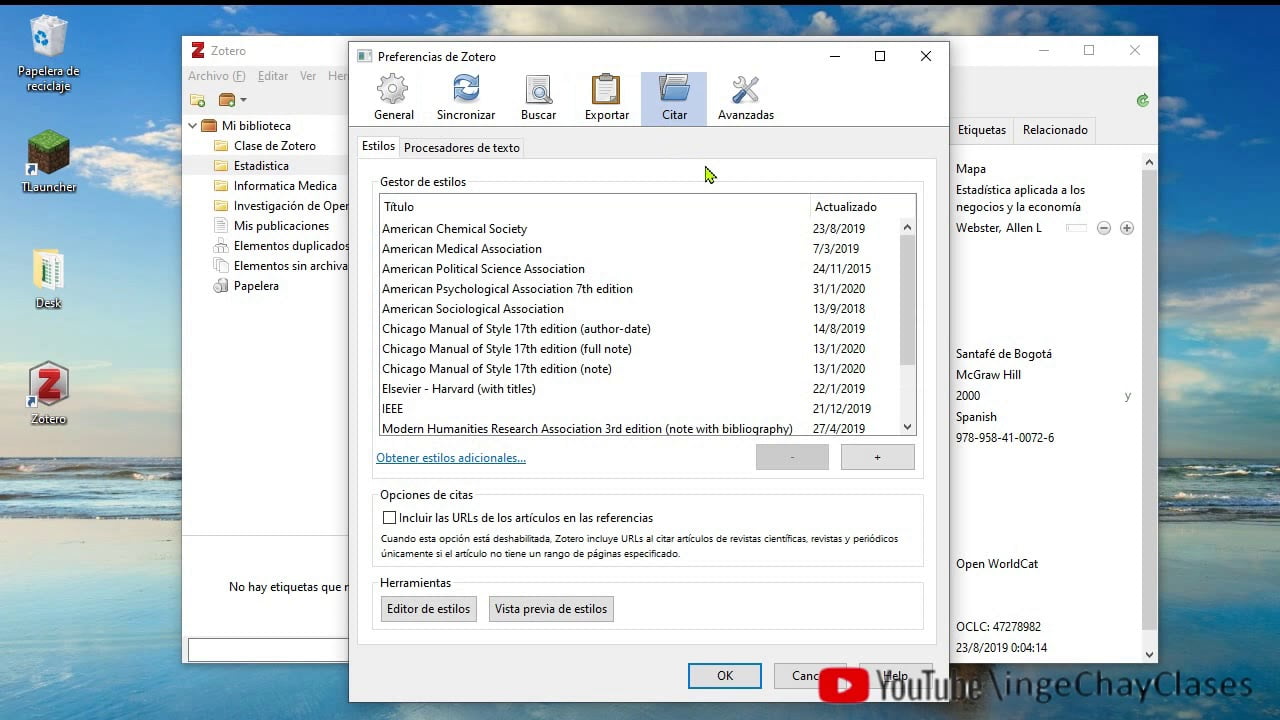Open the Editar menu in Zotero
Viewport: 1280px width, 720px height.
coord(273,76)
